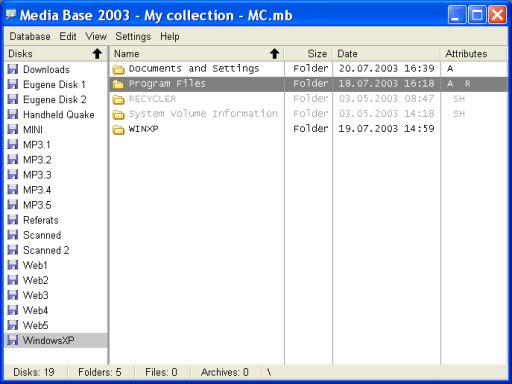This screenshot has width=512, height=384.
Task: Click the Eugene Disk 1 floppy icon
Action: pos(13,84)
